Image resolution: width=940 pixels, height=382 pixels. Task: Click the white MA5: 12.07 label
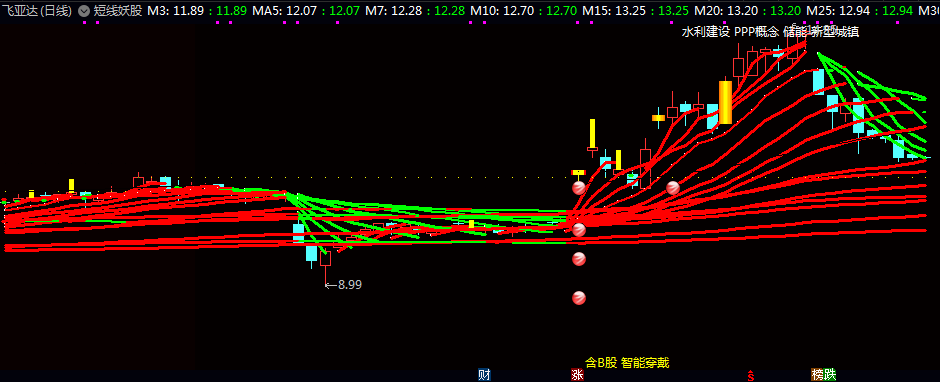(285, 11)
